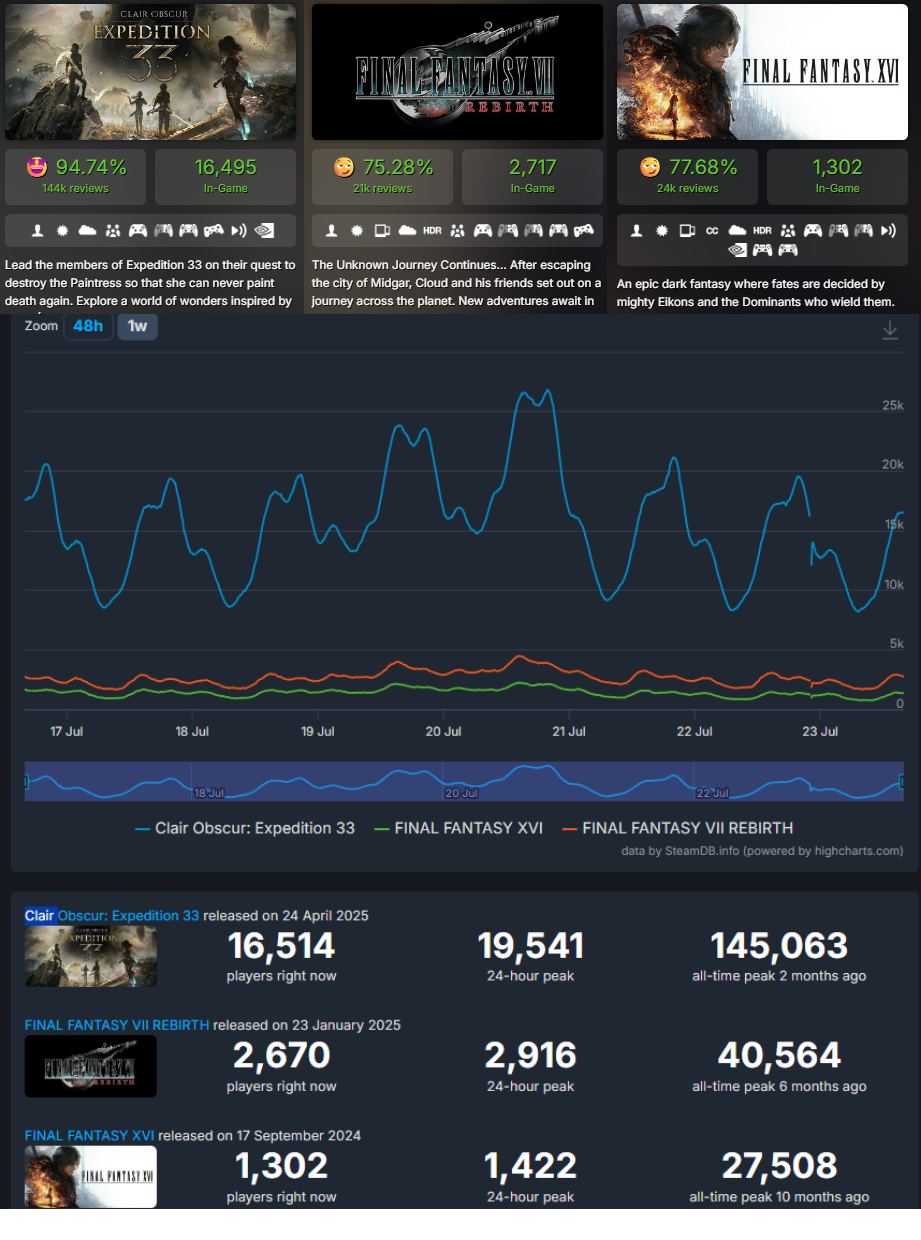
Task: Click FF VII Rebirth family sharing icon
Action: tap(458, 231)
